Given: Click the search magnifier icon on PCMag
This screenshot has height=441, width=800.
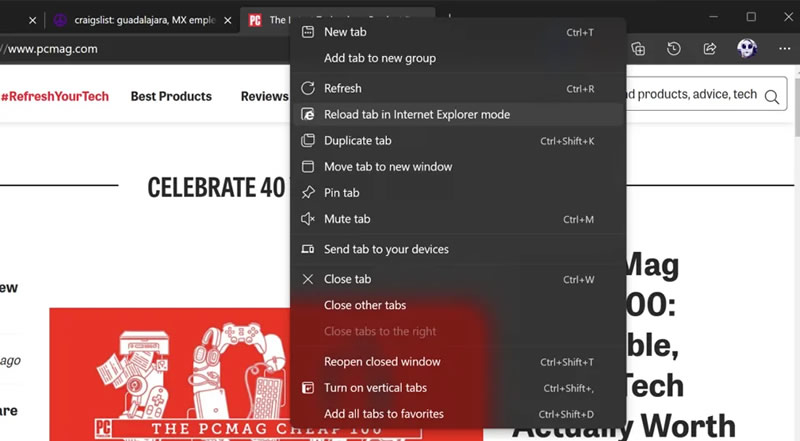Looking at the screenshot, I should (x=772, y=96).
